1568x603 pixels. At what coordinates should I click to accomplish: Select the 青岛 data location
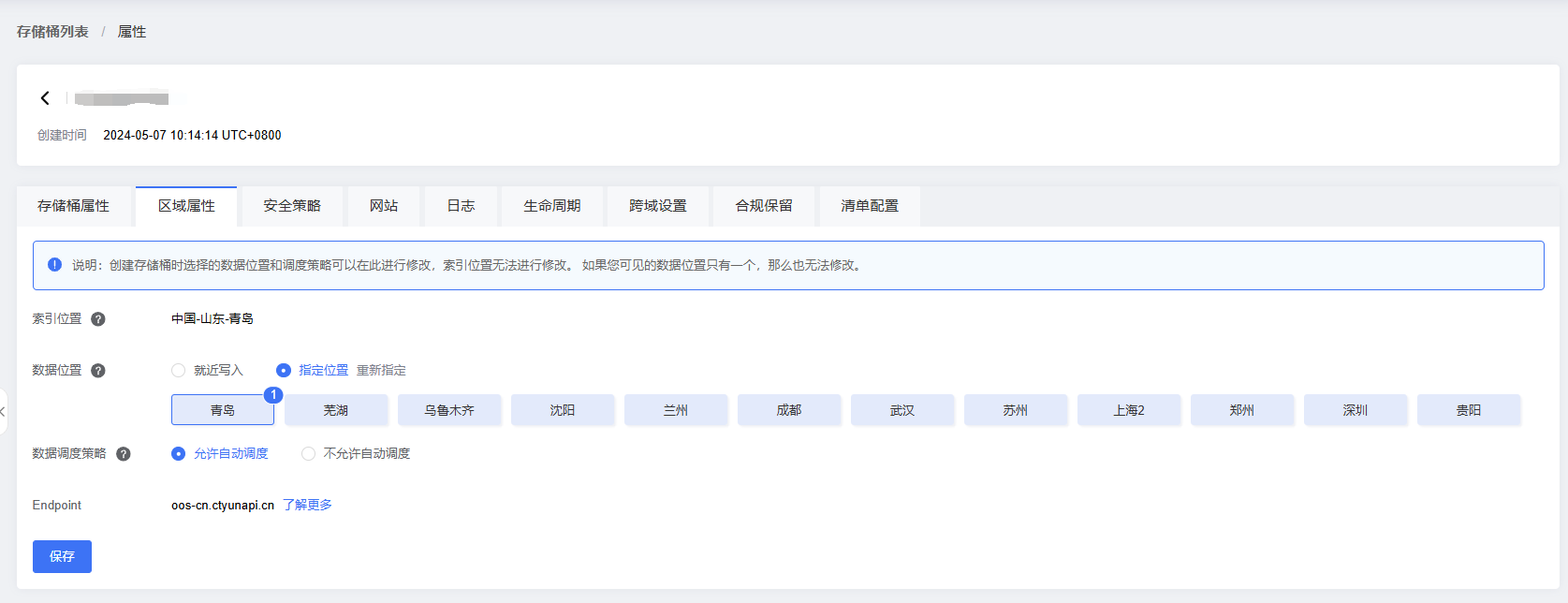click(223, 410)
